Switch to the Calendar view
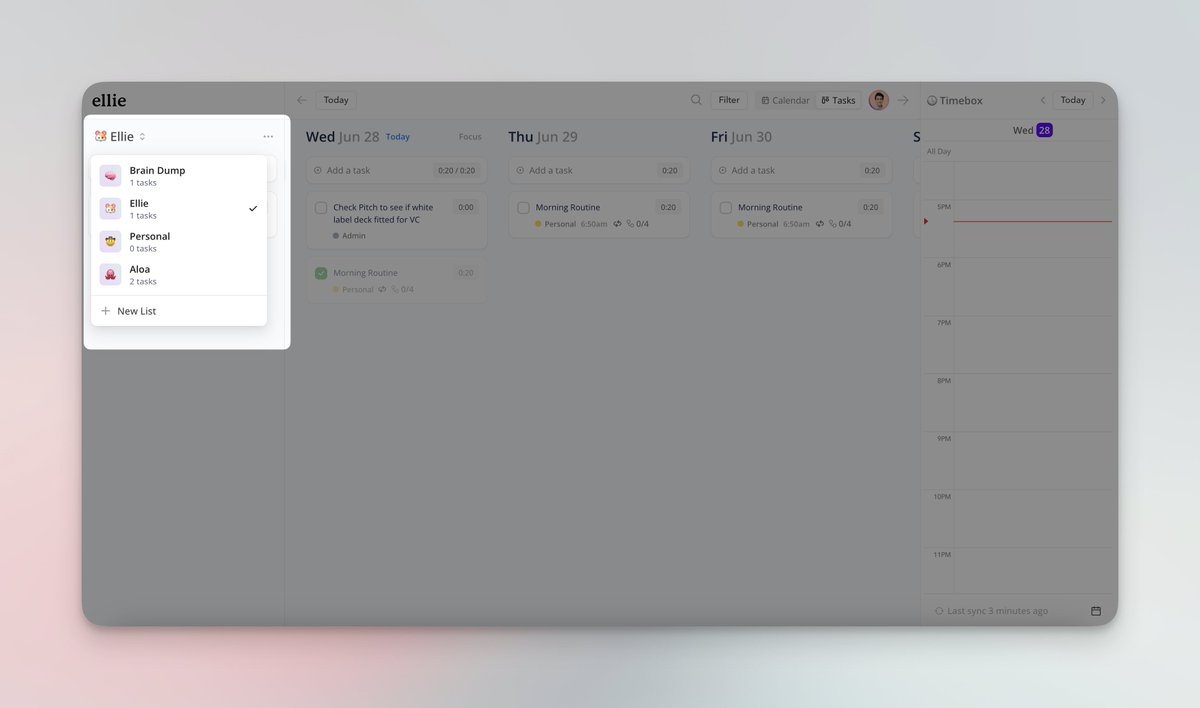 tap(784, 100)
